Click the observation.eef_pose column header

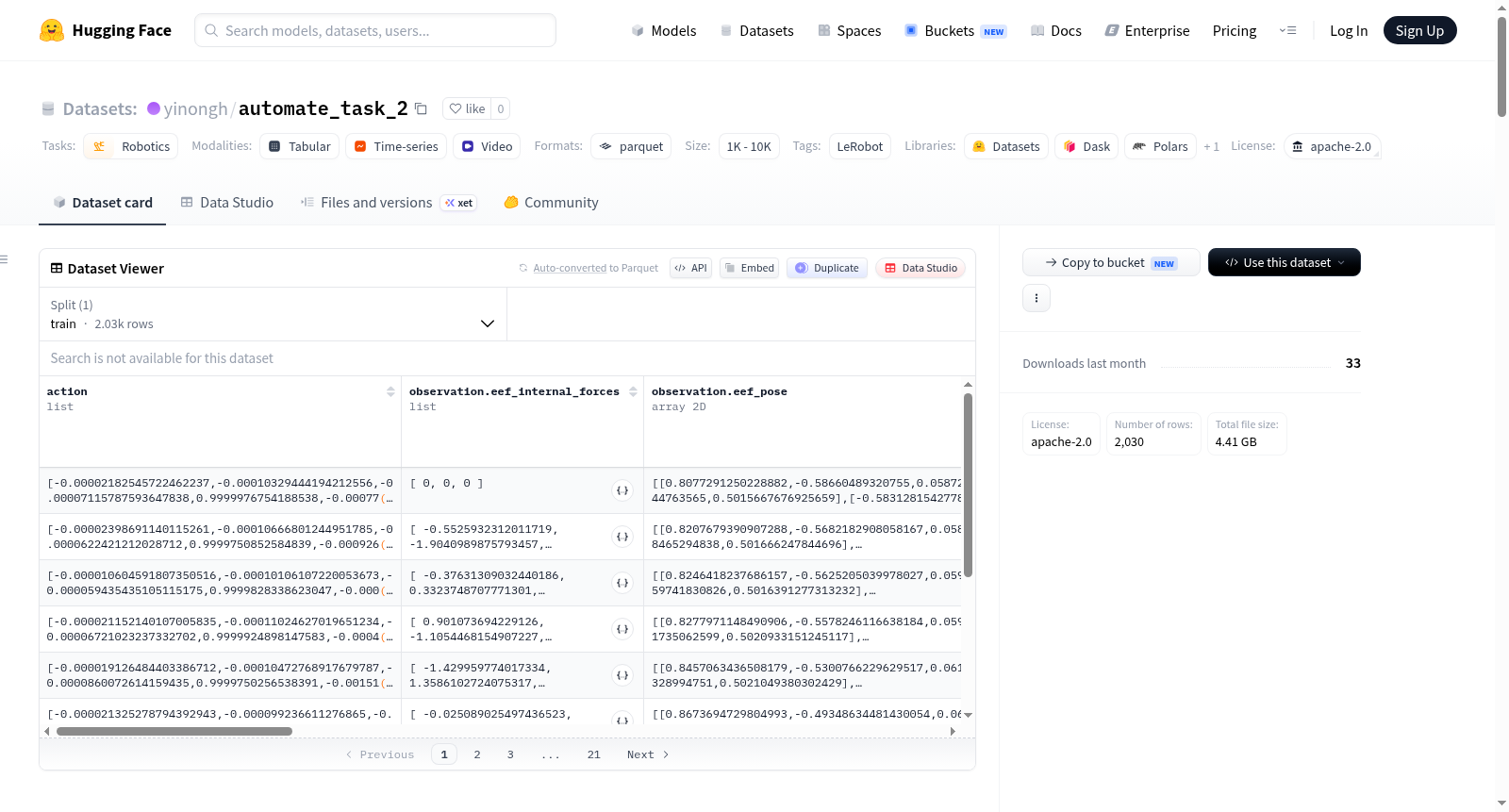tap(719, 391)
